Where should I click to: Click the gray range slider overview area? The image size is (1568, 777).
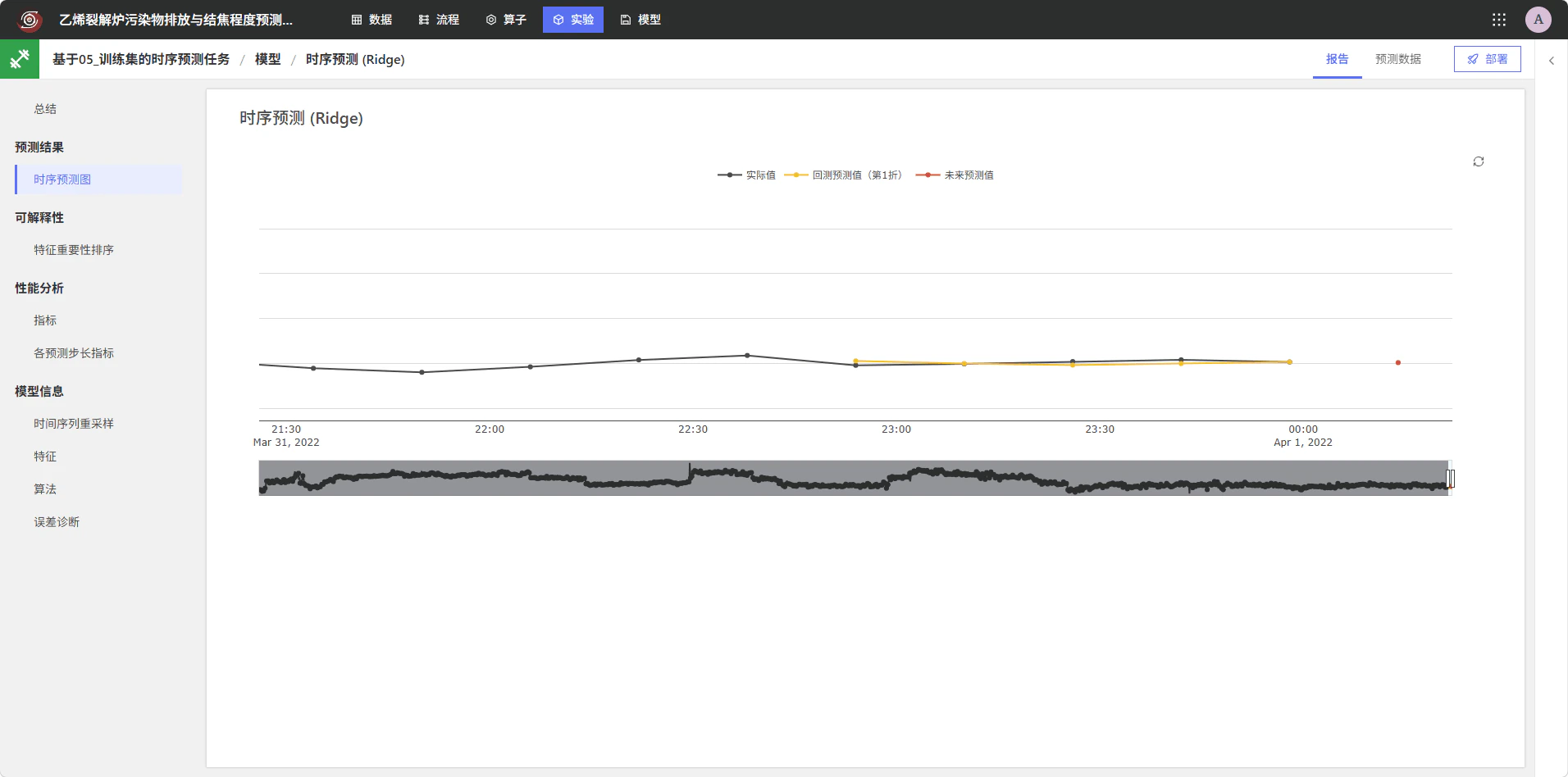point(853,478)
